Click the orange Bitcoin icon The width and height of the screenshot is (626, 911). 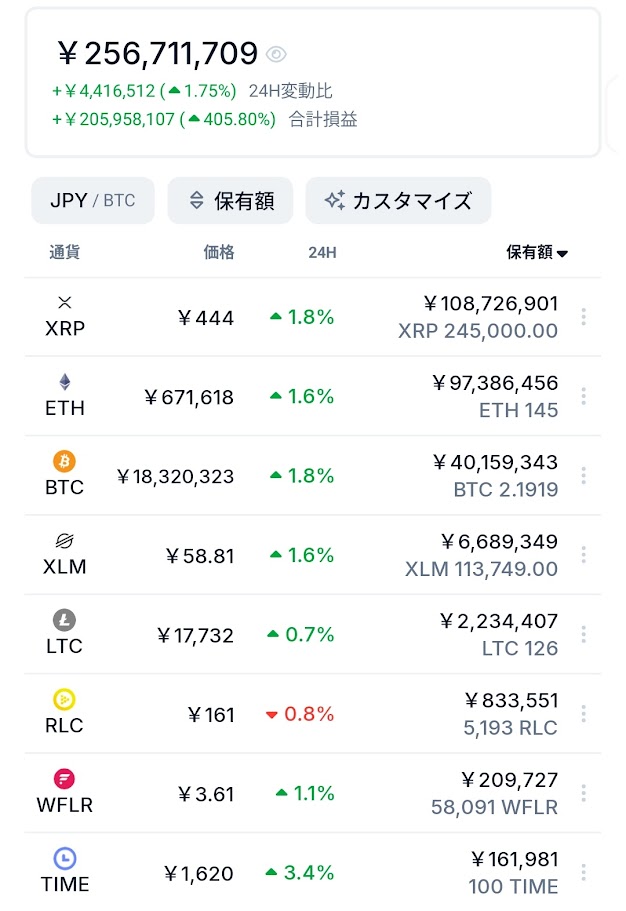(x=65, y=461)
